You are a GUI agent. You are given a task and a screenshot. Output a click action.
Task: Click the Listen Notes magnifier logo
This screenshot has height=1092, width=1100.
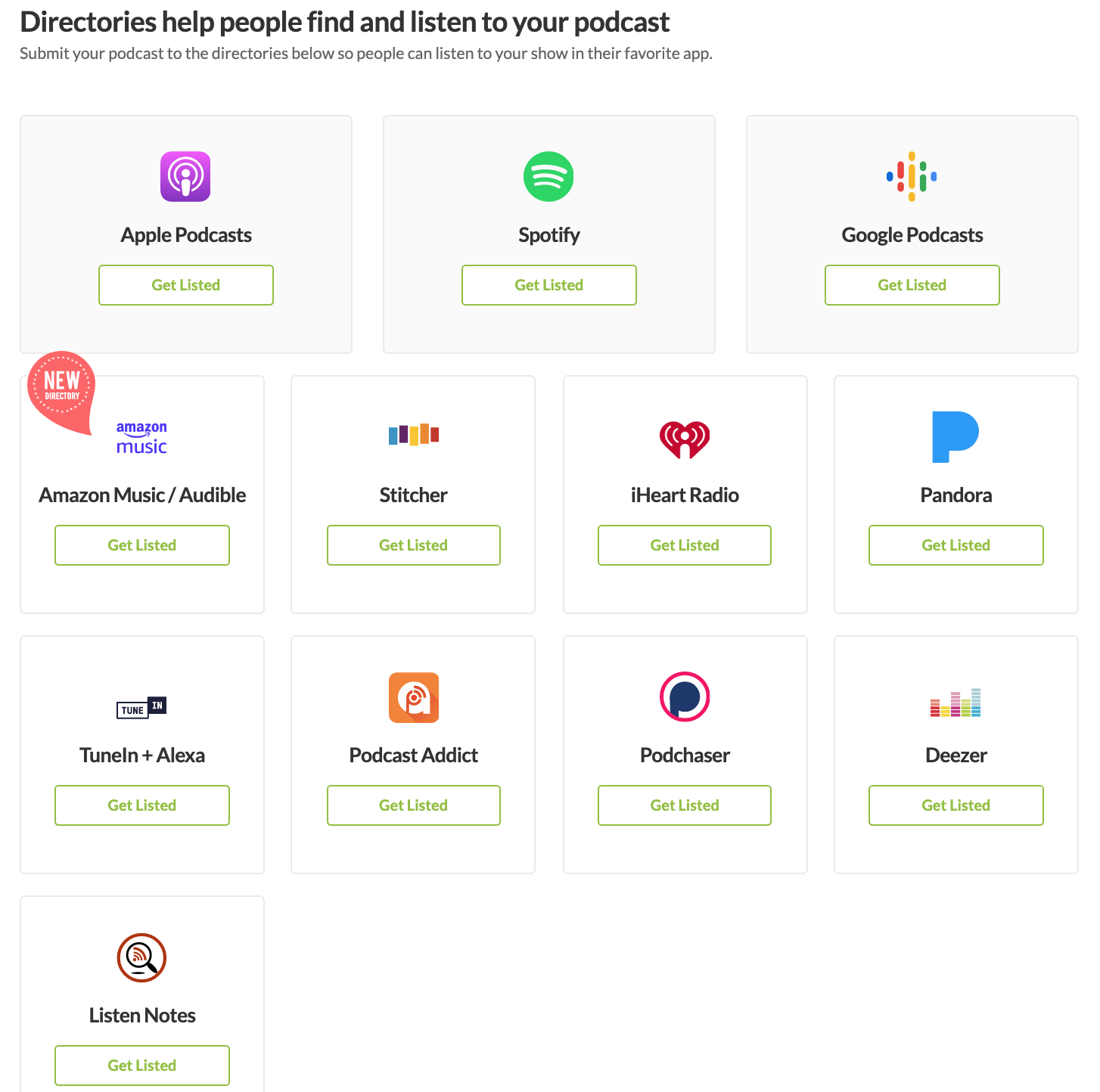(x=141, y=958)
